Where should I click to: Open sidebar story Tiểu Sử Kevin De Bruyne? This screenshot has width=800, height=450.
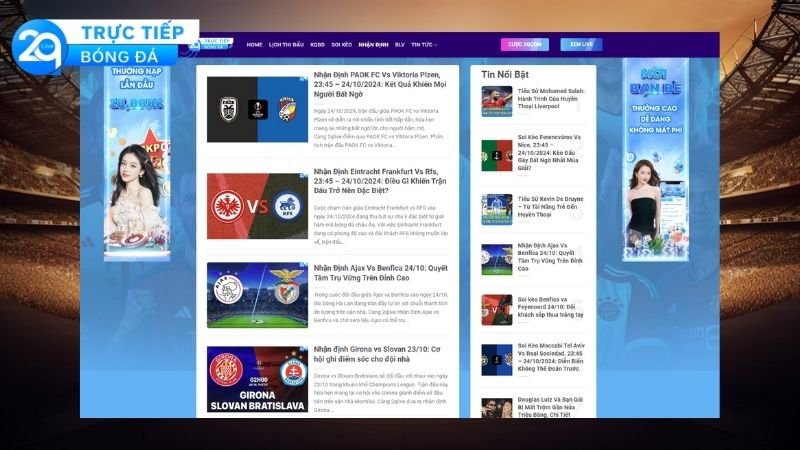point(550,207)
